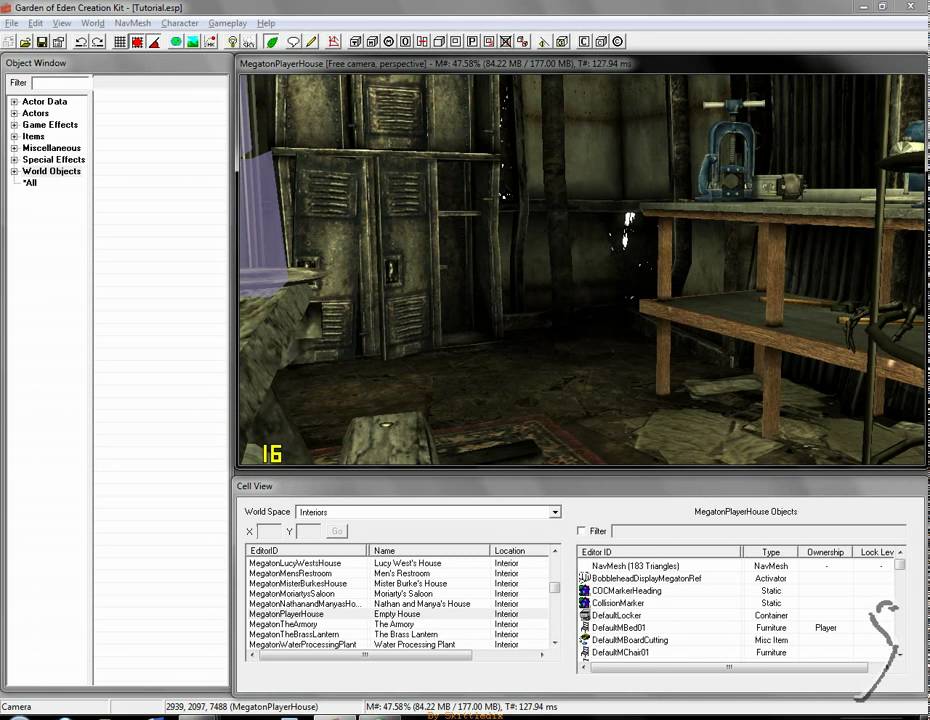The width and height of the screenshot is (930, 720).
Task: Toggle the sky toolbar icon
Action: [249, 42]
